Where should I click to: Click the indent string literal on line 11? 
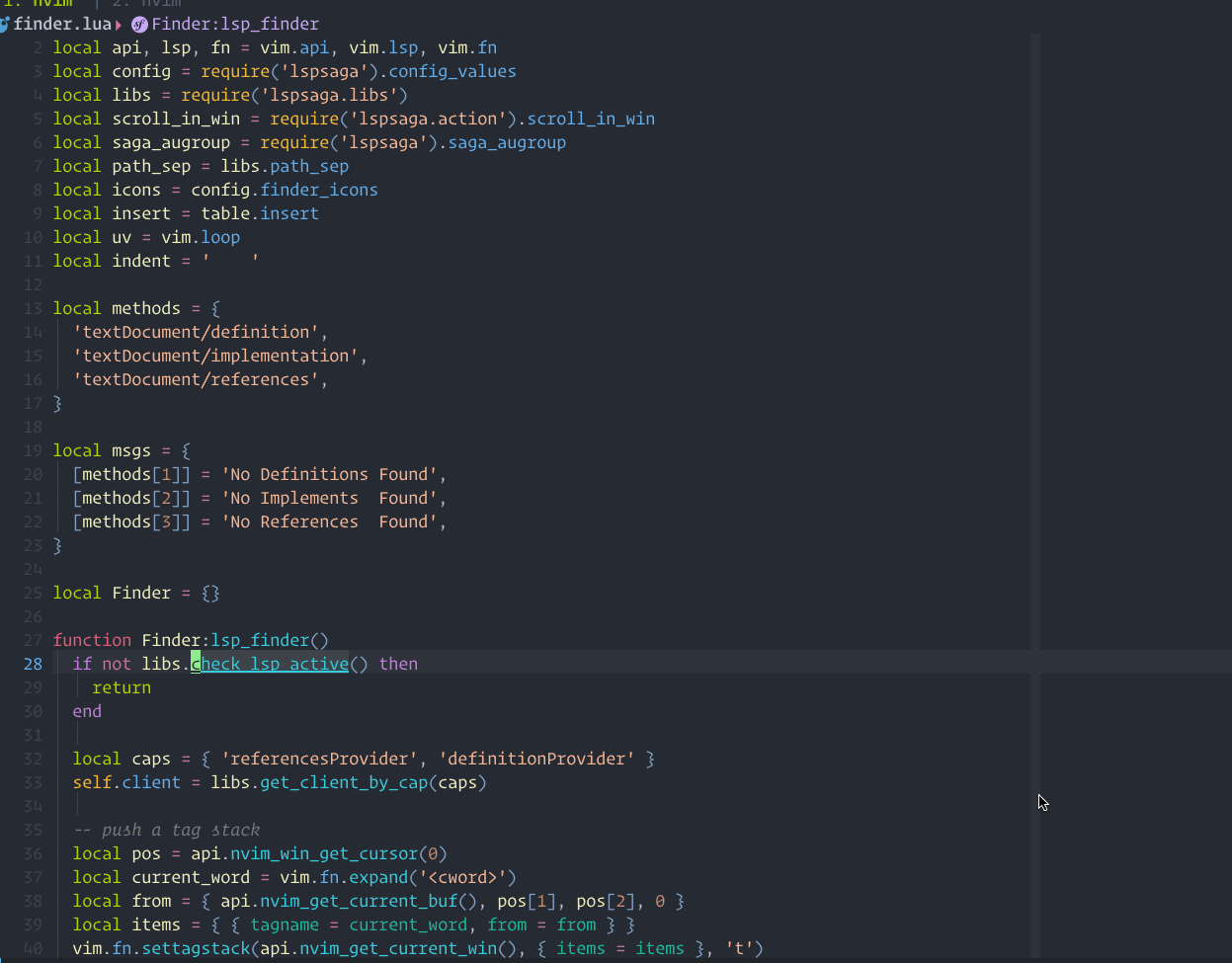coord(230,261)
